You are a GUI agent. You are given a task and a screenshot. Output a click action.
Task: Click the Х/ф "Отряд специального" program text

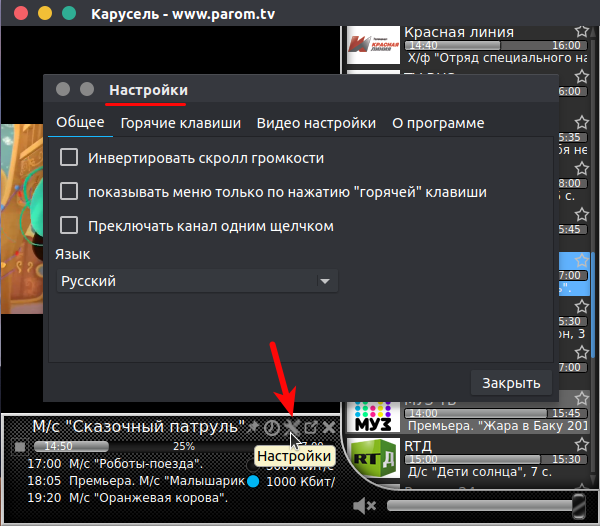click(x=497, y=58)
